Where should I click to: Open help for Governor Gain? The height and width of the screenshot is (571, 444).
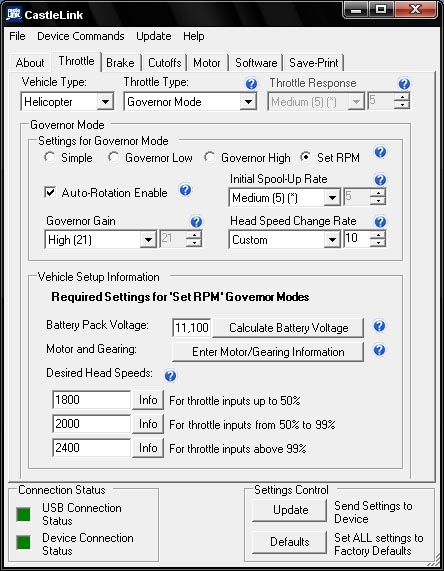196,221
